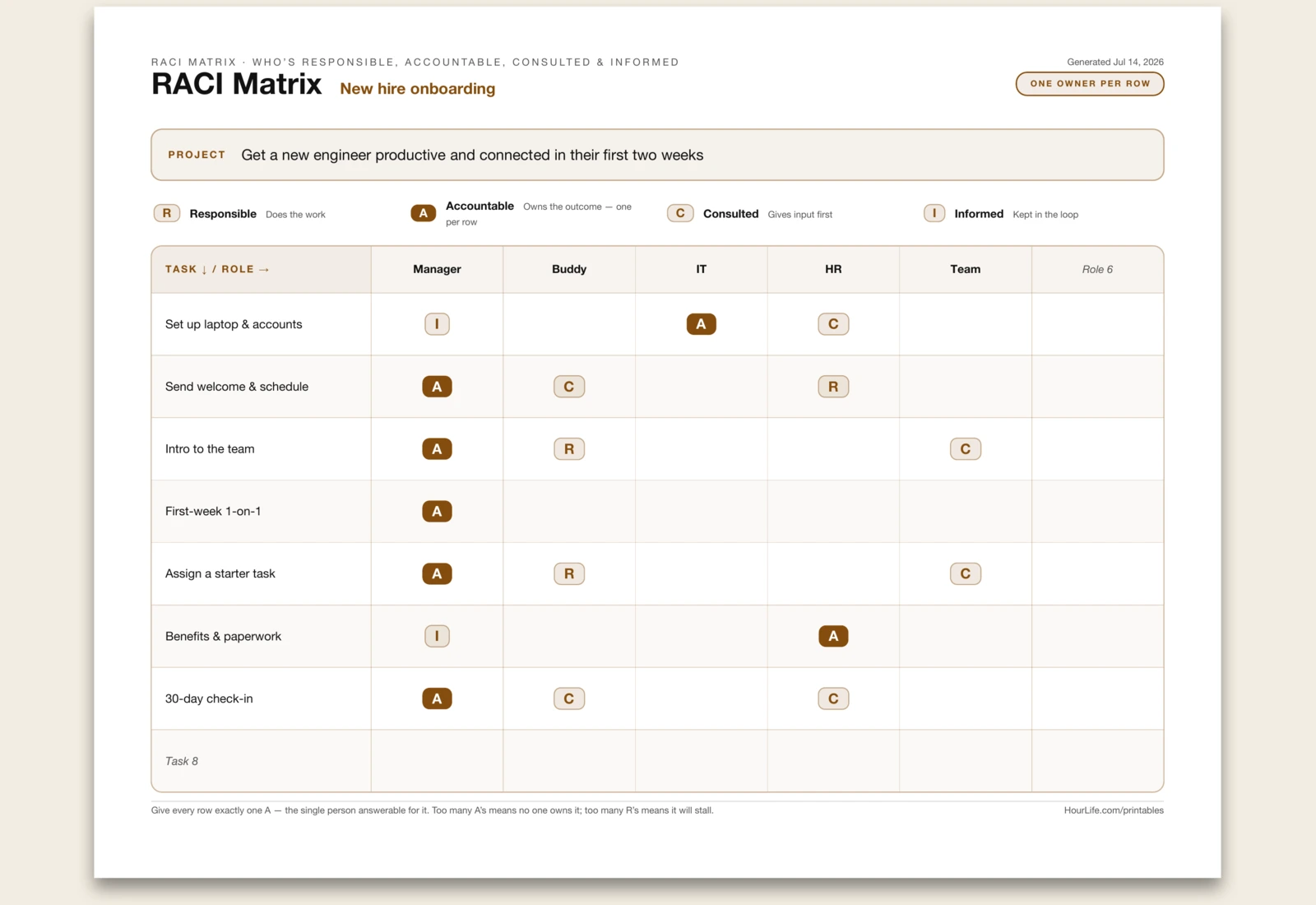Click HR's A badge for Benefits & paperwork
Image resolution: width=1316 pixels, height=905 pixels.
pyautogui.click(x=833, y=636)
